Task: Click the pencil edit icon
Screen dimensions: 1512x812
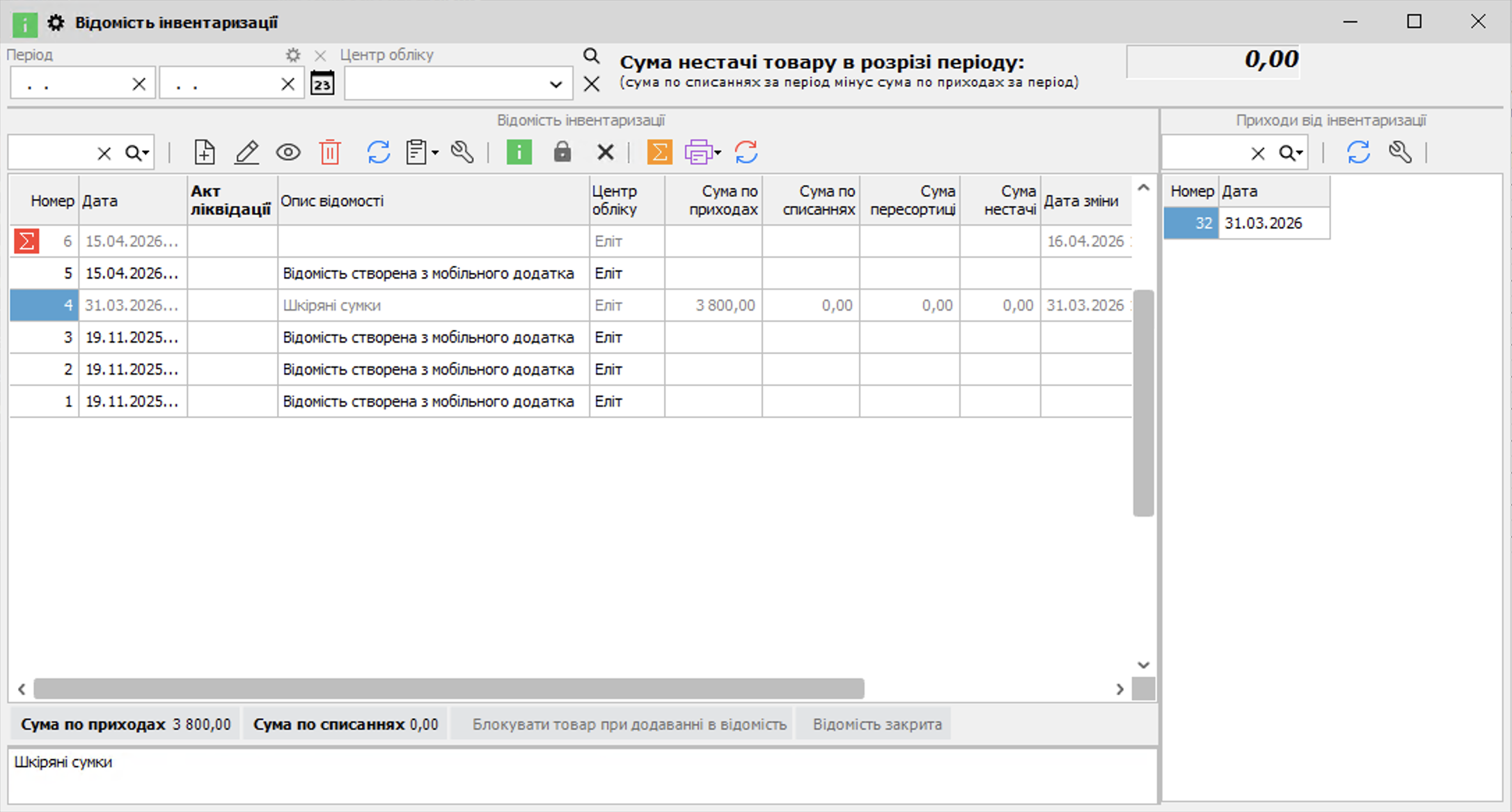Action: tap(246, 152)
